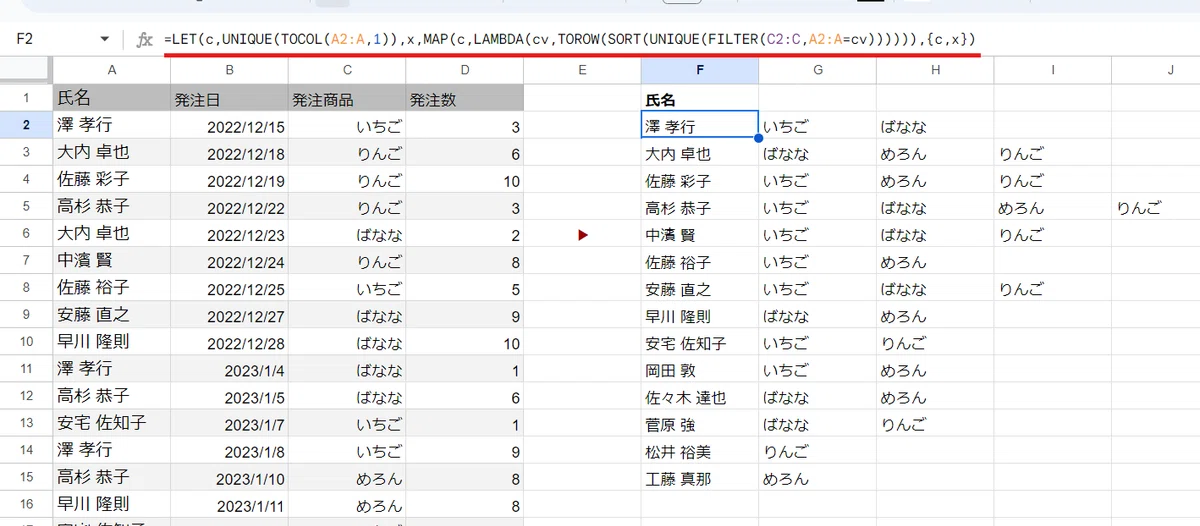Click the date cell 2023/1/11

tap(229, 503)
